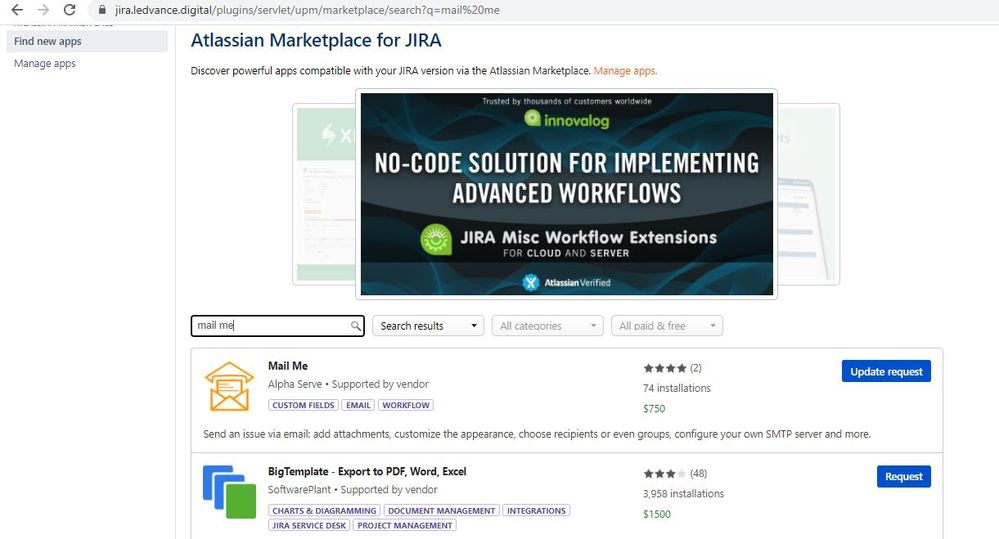Click the JIRA SERVICE DESK tag
This screenshot has height=539, width=999.
click(309, 526)
